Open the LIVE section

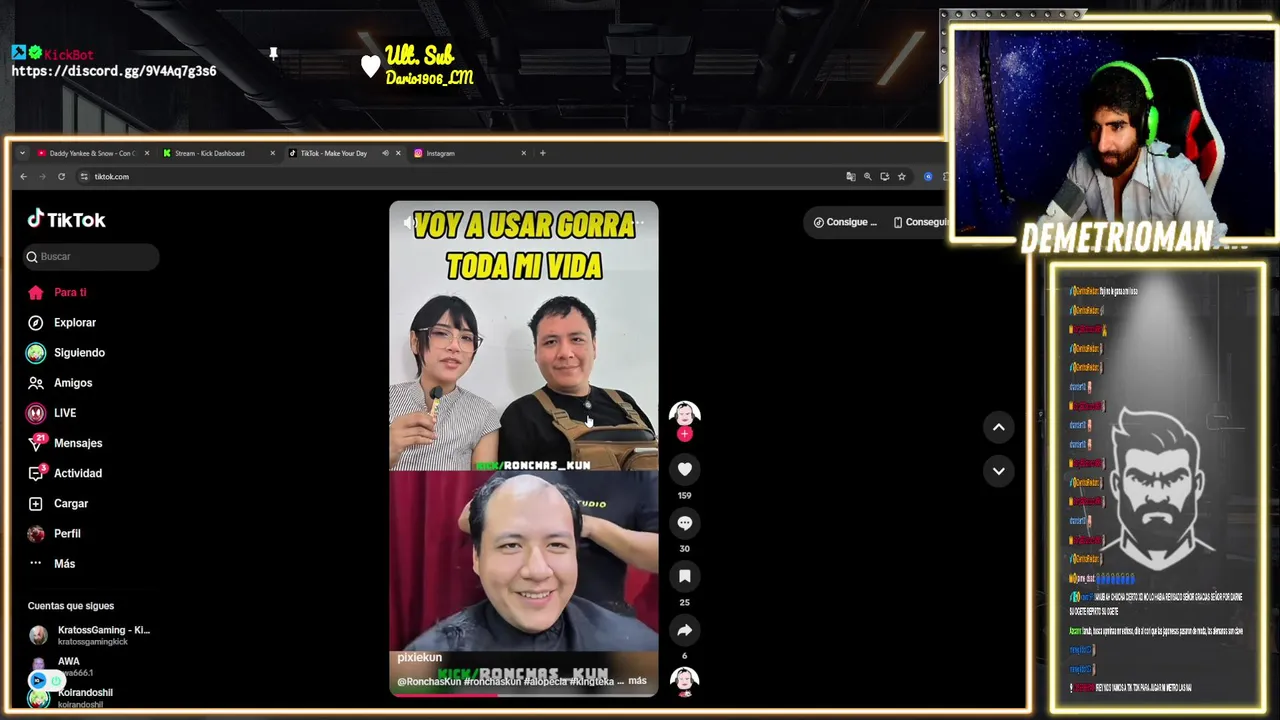pyautogui.click(x=65, y=413)
